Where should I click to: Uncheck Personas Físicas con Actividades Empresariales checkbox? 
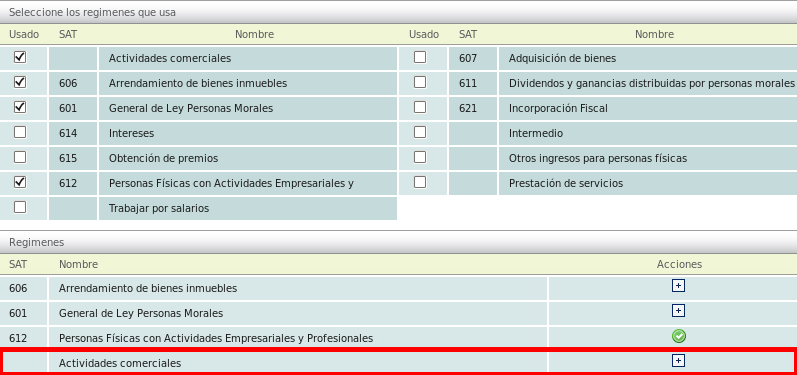pos(20,182)
